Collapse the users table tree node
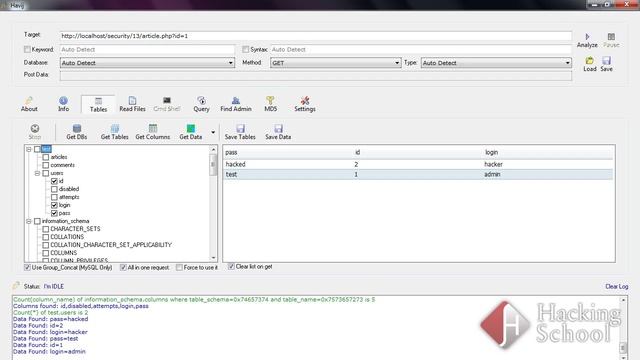Screen dimensions: 640x360 click(x=37, y=173)
